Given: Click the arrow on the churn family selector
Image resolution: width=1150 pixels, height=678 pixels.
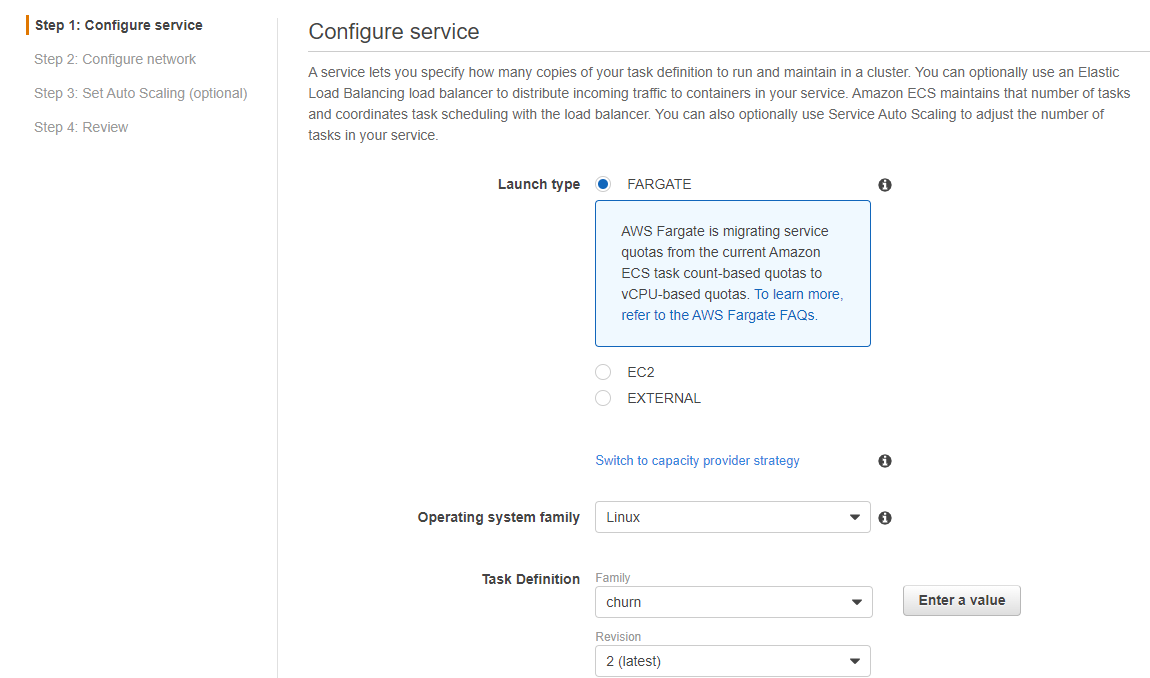Looking at the screenshot, I should (x=856, y=602).
